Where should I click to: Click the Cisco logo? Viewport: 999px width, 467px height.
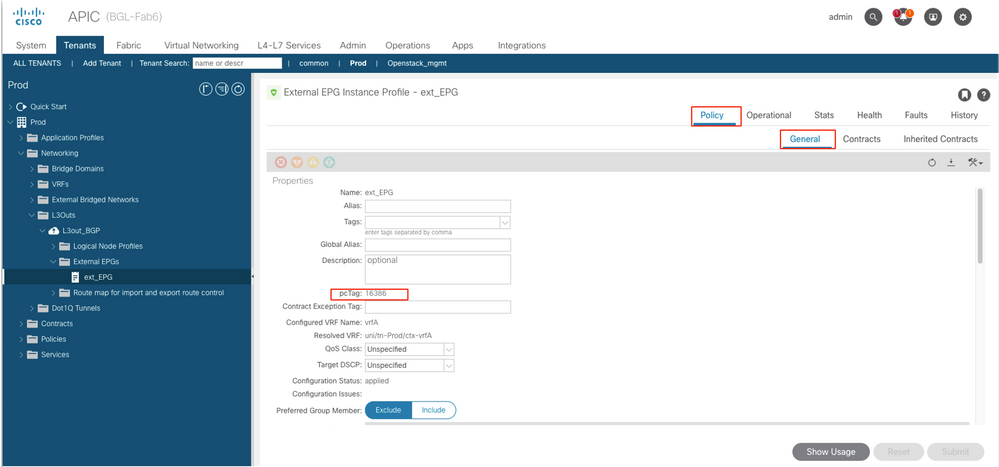coord(29,17)
